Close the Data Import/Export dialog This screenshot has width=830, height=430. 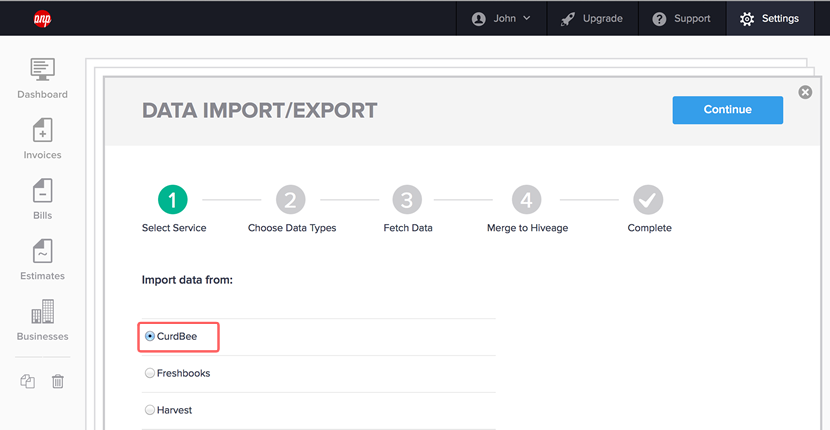click(x=805, y=93)
